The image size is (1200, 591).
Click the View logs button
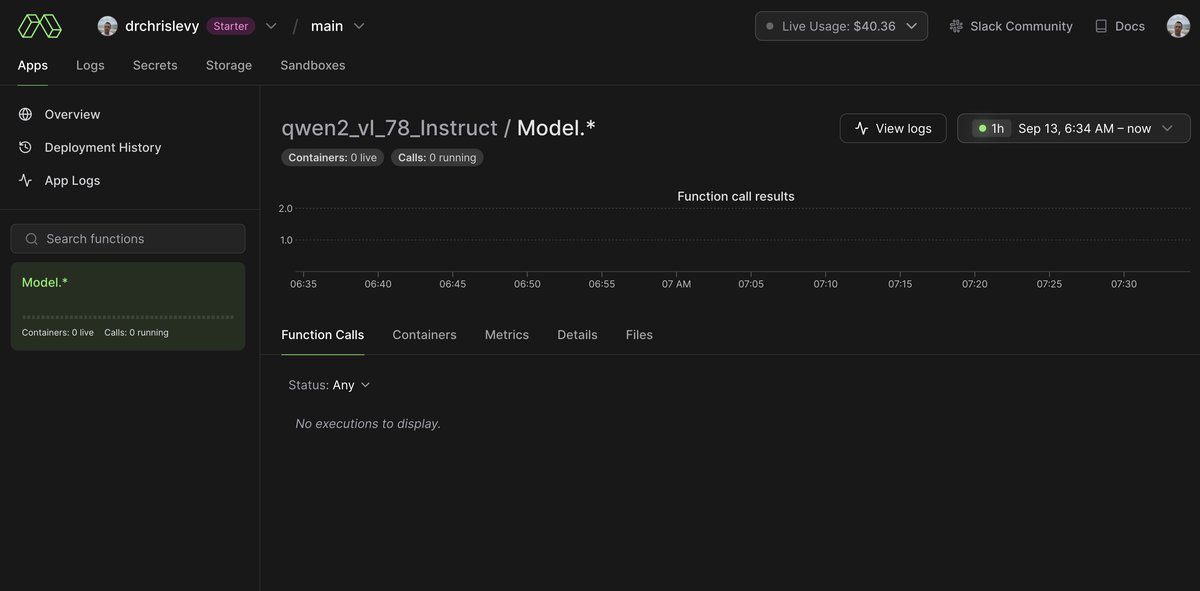893,128
